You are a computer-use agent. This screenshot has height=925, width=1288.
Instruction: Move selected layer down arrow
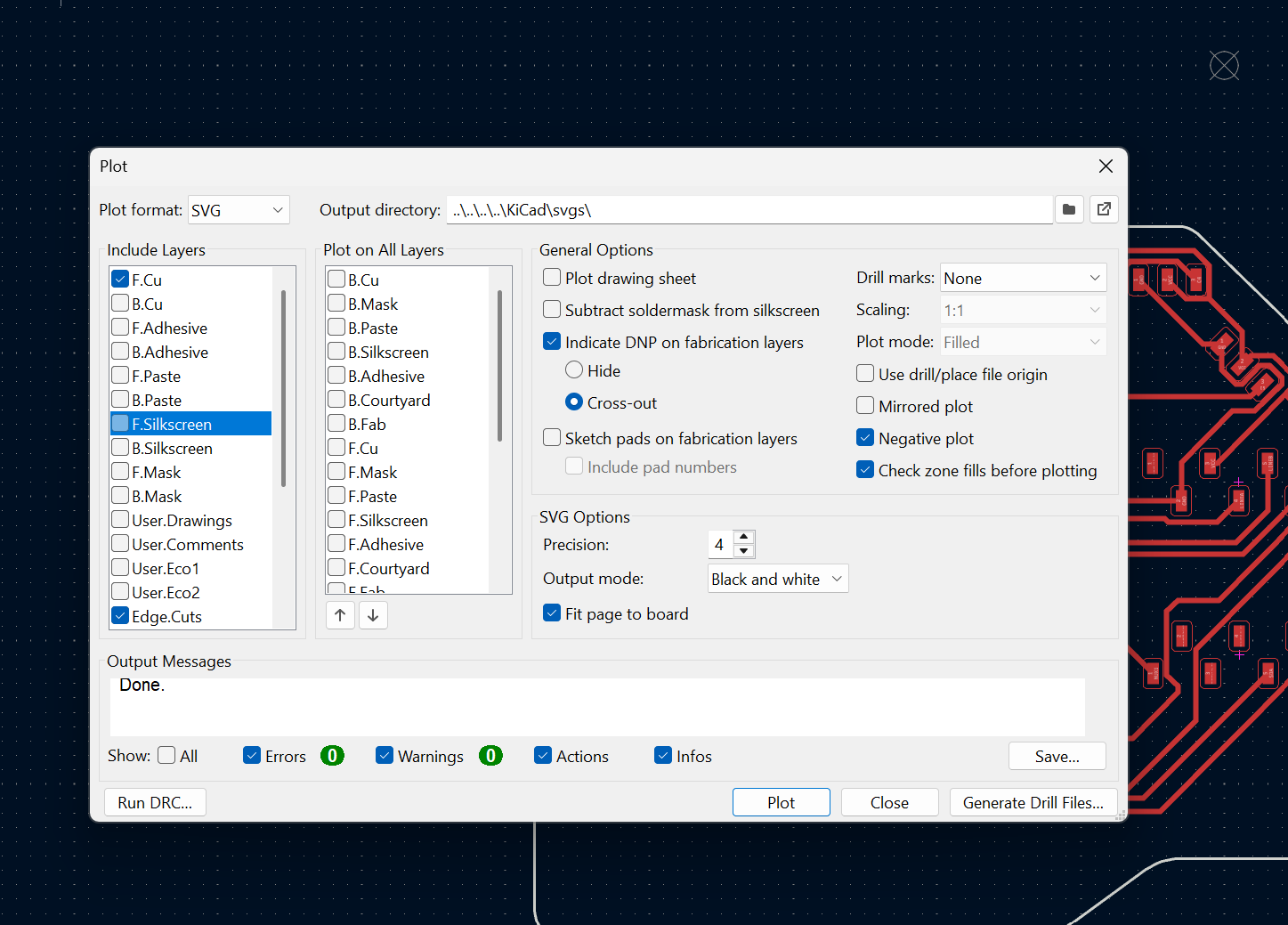(373, 615)
